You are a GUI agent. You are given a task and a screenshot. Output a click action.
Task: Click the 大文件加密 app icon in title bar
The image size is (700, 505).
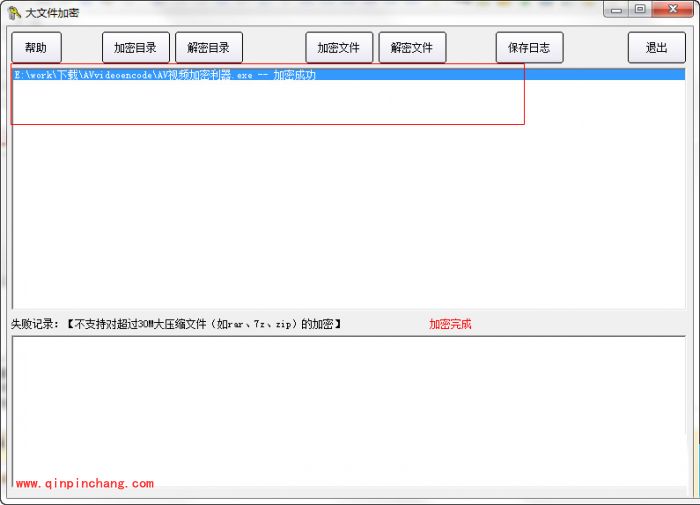click(14, 13)
